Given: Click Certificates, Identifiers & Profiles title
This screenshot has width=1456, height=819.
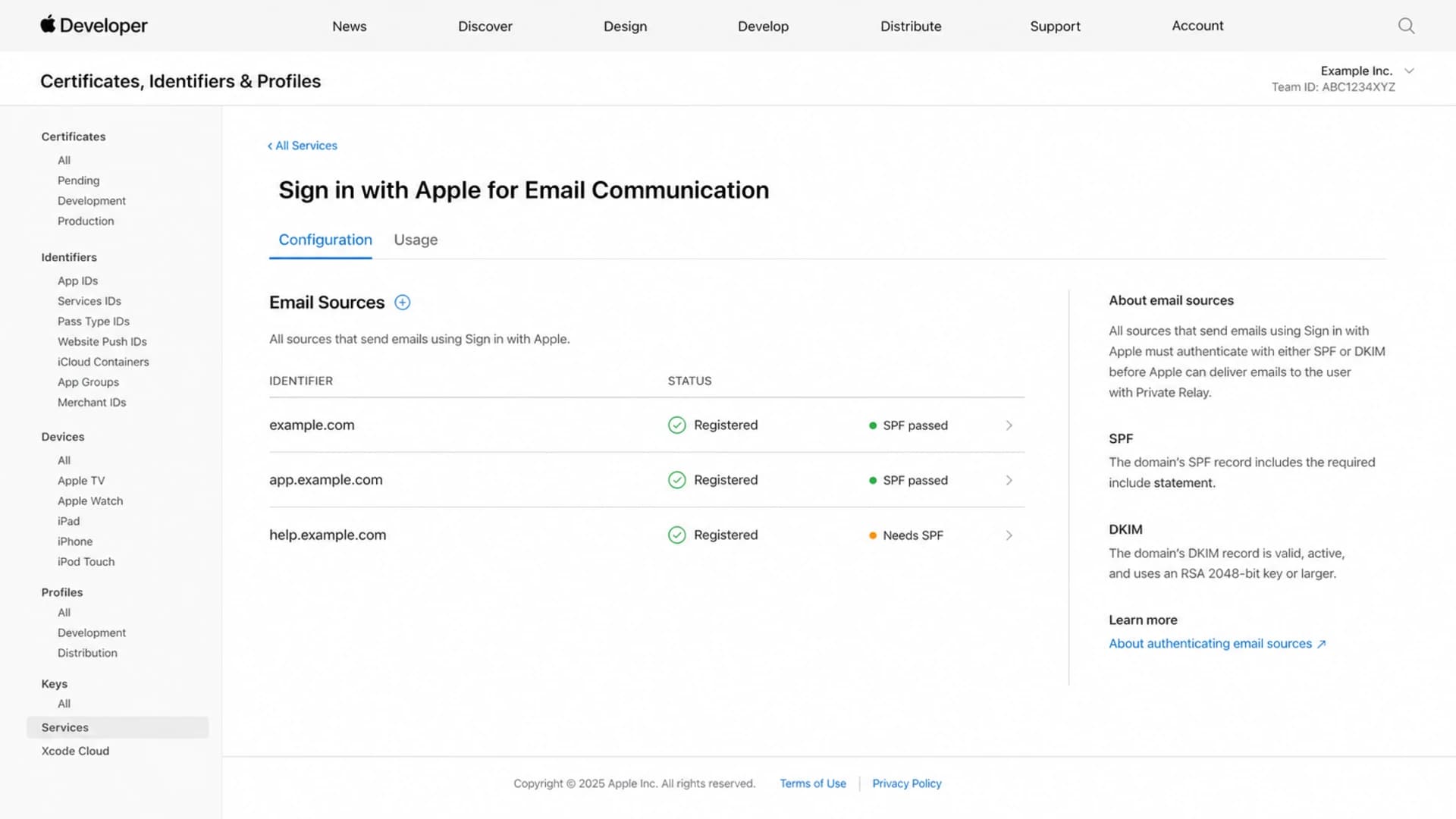Looking at the screenshot, I should [x=180, y=81].
